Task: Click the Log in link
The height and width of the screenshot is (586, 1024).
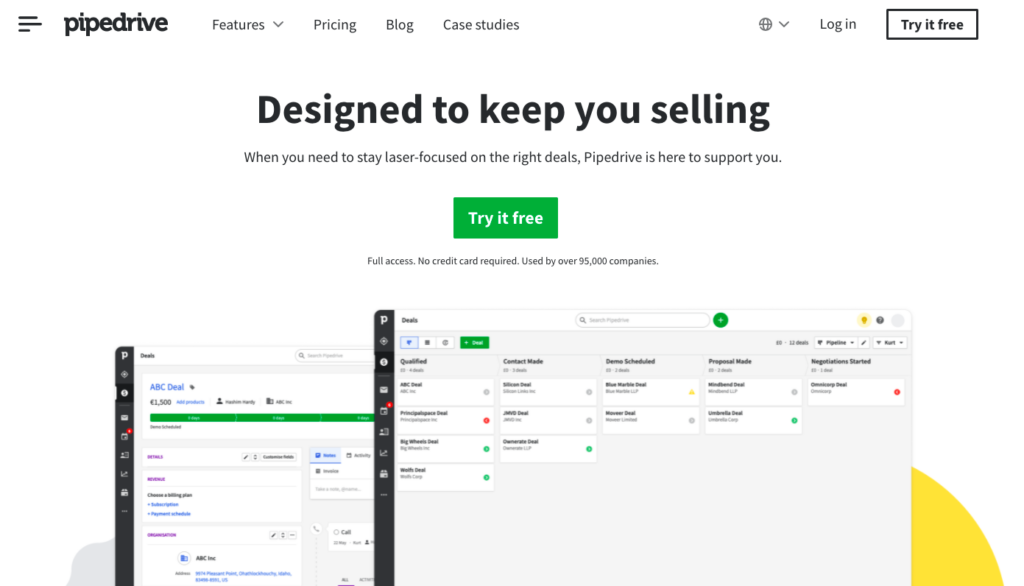Action: click(837, 24)
